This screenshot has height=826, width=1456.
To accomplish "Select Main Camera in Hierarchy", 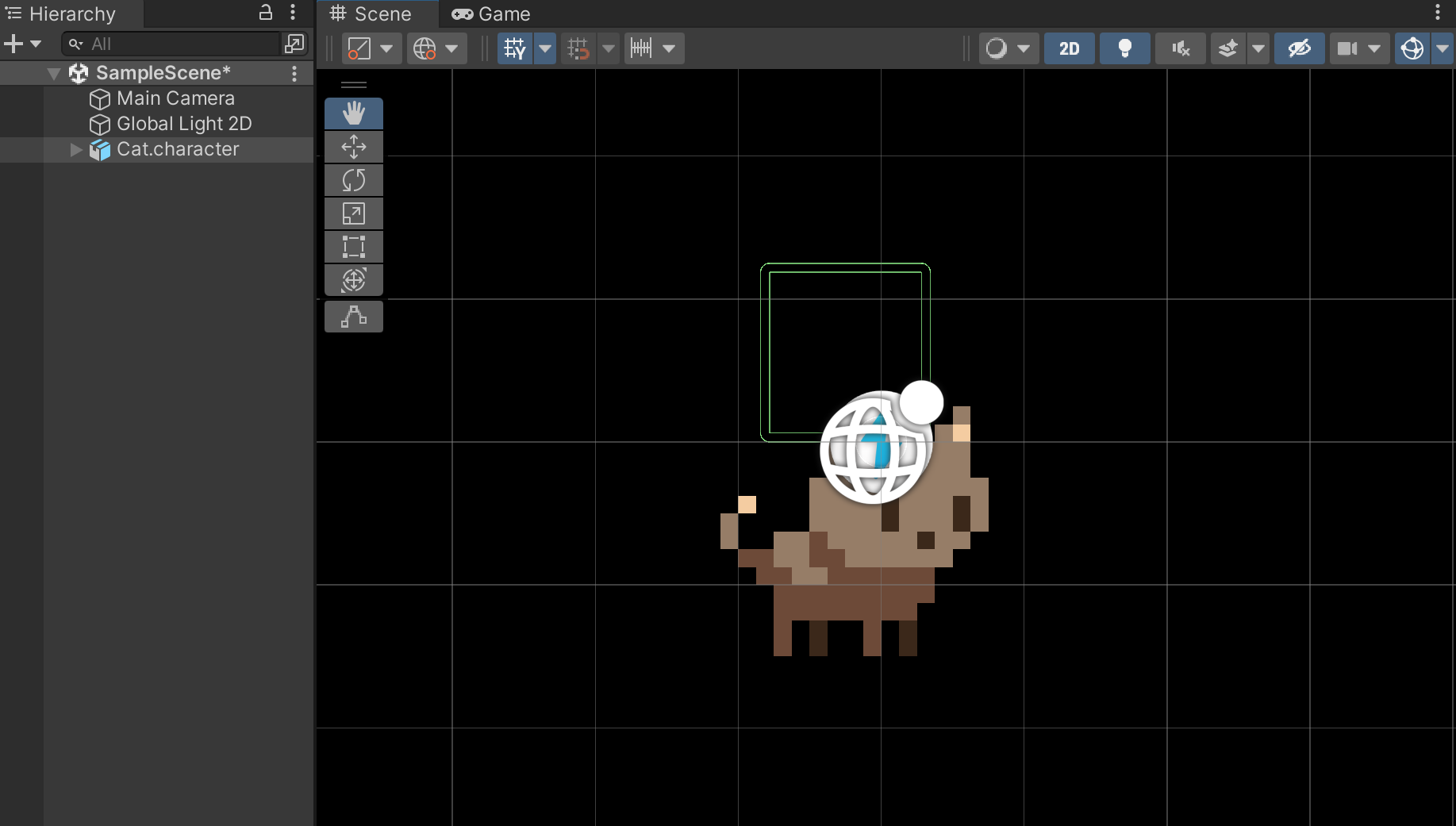I will pos(176,98).
